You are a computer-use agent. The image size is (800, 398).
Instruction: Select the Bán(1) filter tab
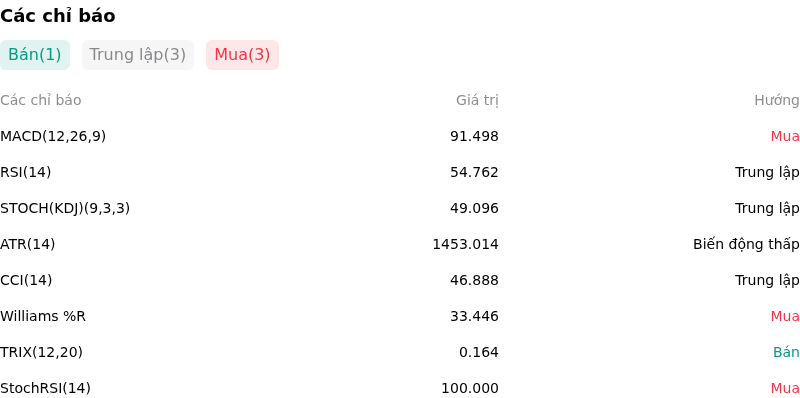pyautogui.click(x=35, y=55)
